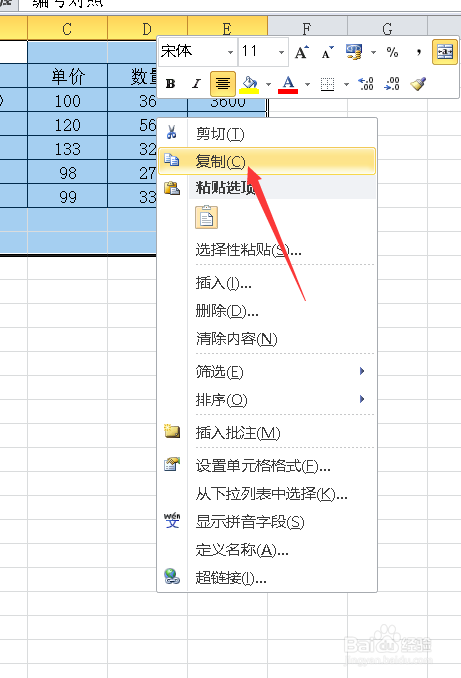Click 插入批注(M) entry

[267, 432]
